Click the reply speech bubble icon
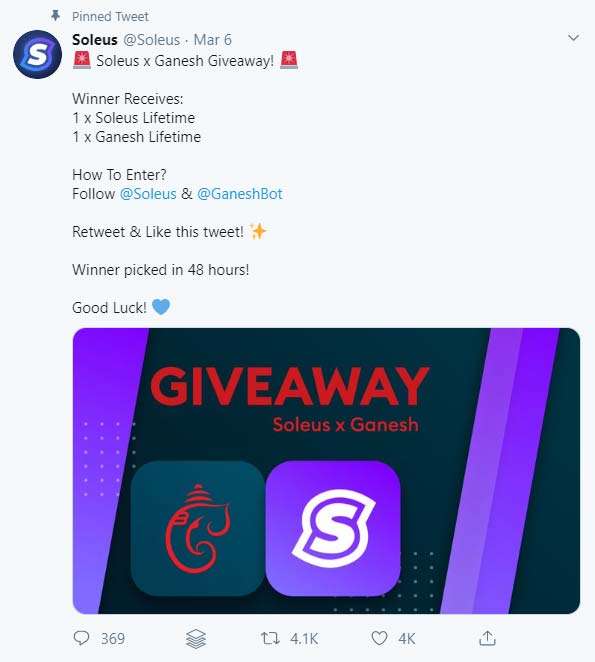 pos(82,638)
